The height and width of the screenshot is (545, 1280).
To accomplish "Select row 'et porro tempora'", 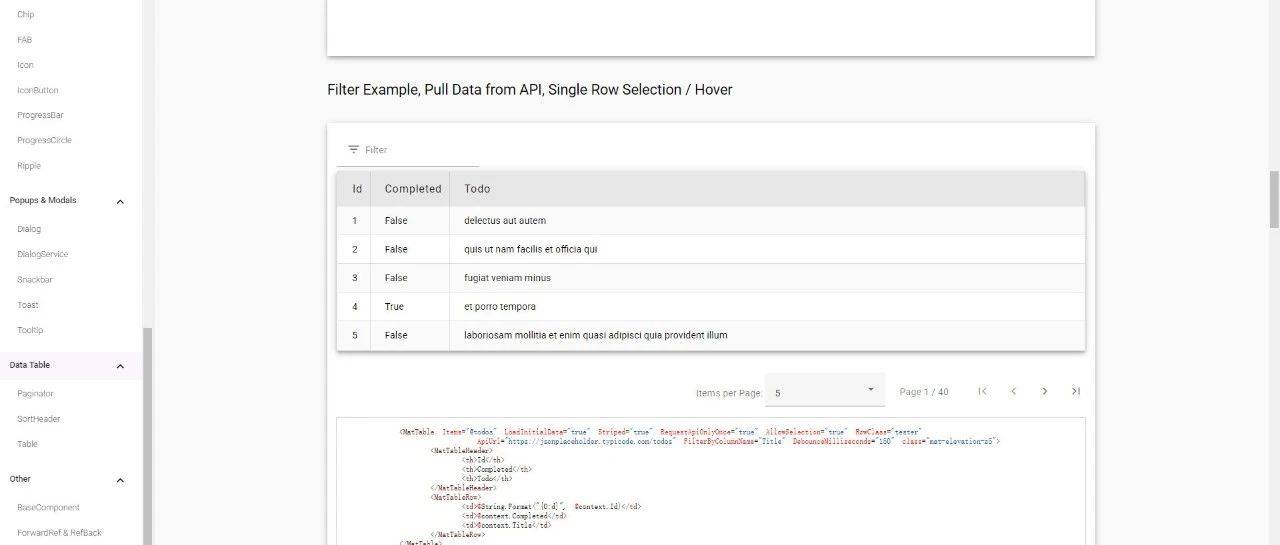I will pyautogui.click(x=711, y=307).
